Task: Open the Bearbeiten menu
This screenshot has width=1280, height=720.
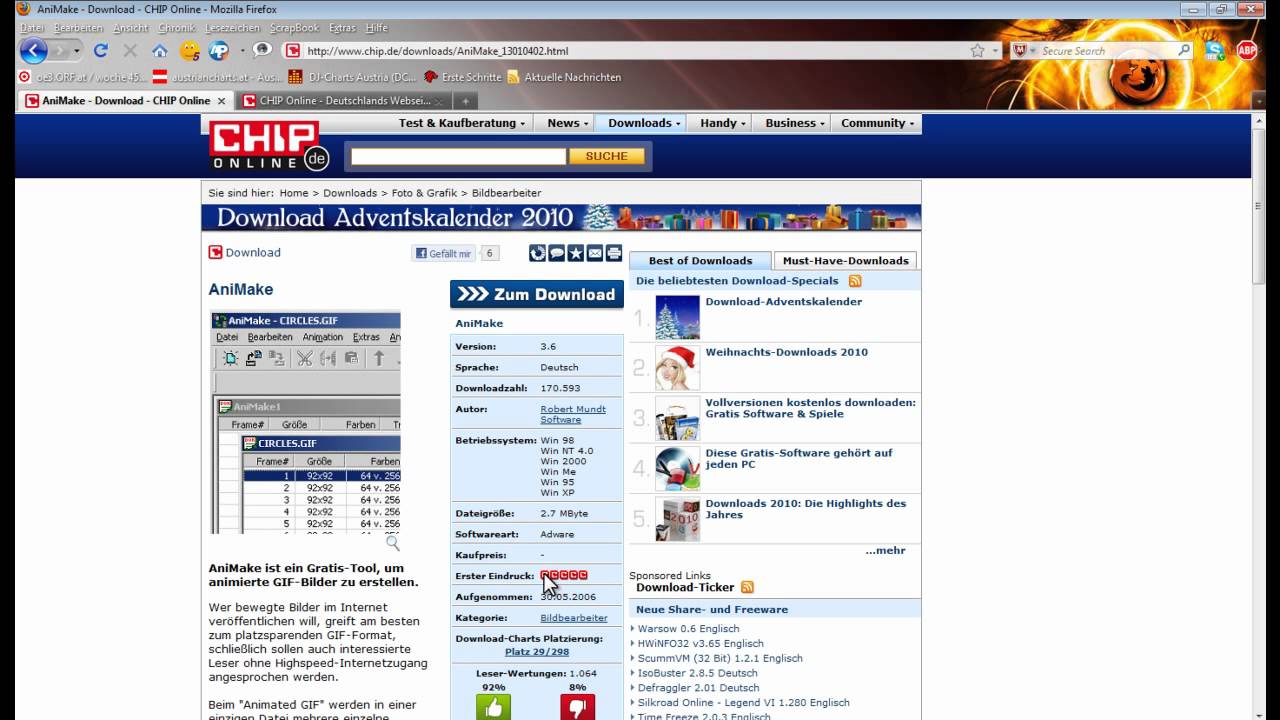Action: pyautogui.click(x=78, y=28)
